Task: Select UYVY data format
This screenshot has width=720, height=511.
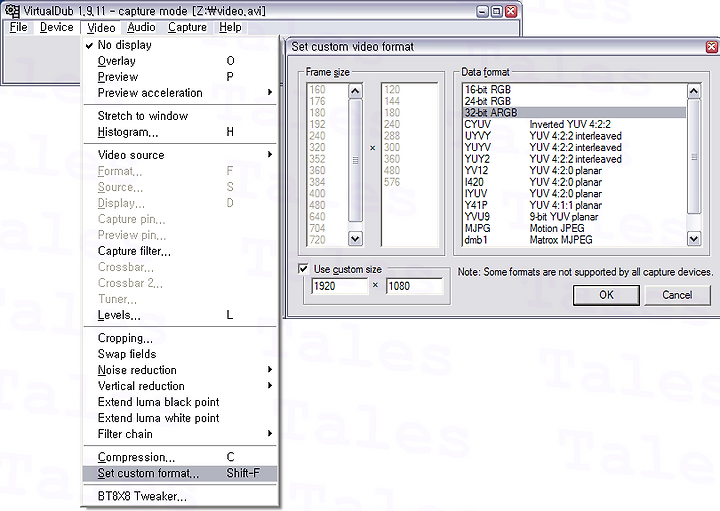Action: click(574, 136)
